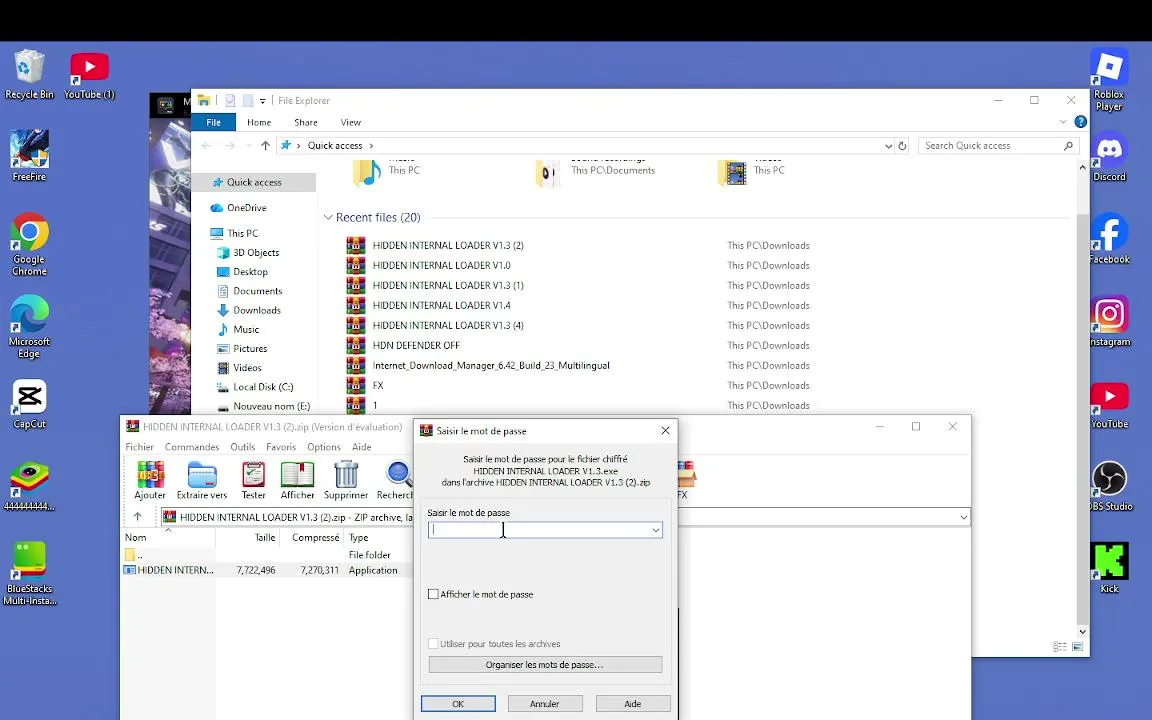Open the BlueStacks Multi-Instance icon
This screenshot has height=720, width=1152.
pyautogui.click(x=29, y=574)
